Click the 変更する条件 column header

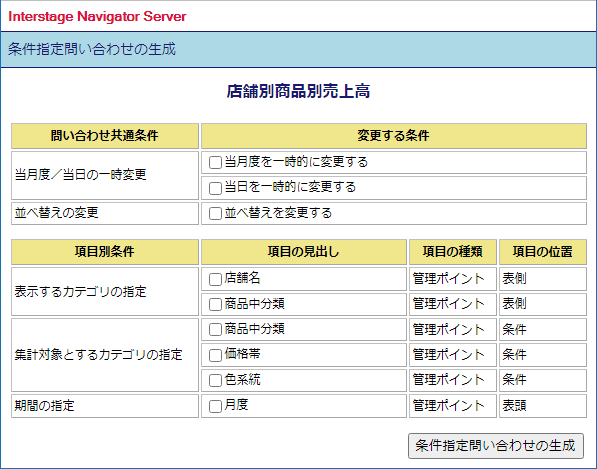click(394, 136)
